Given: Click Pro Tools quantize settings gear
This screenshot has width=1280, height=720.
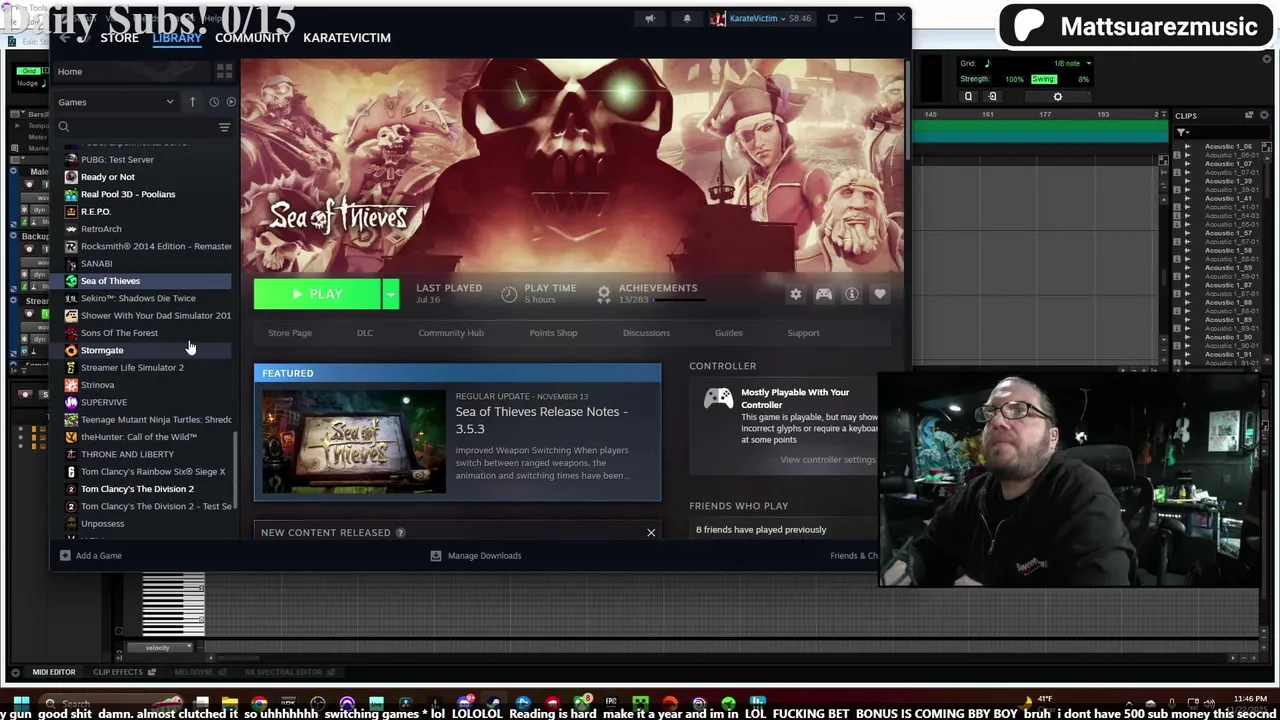Looking at the screenshot, I should pos(1058,97).
